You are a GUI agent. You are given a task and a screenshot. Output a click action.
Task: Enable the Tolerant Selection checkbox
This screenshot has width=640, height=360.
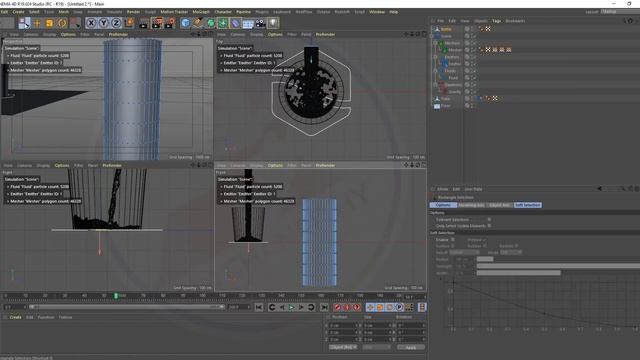click(x=489, y=220)
